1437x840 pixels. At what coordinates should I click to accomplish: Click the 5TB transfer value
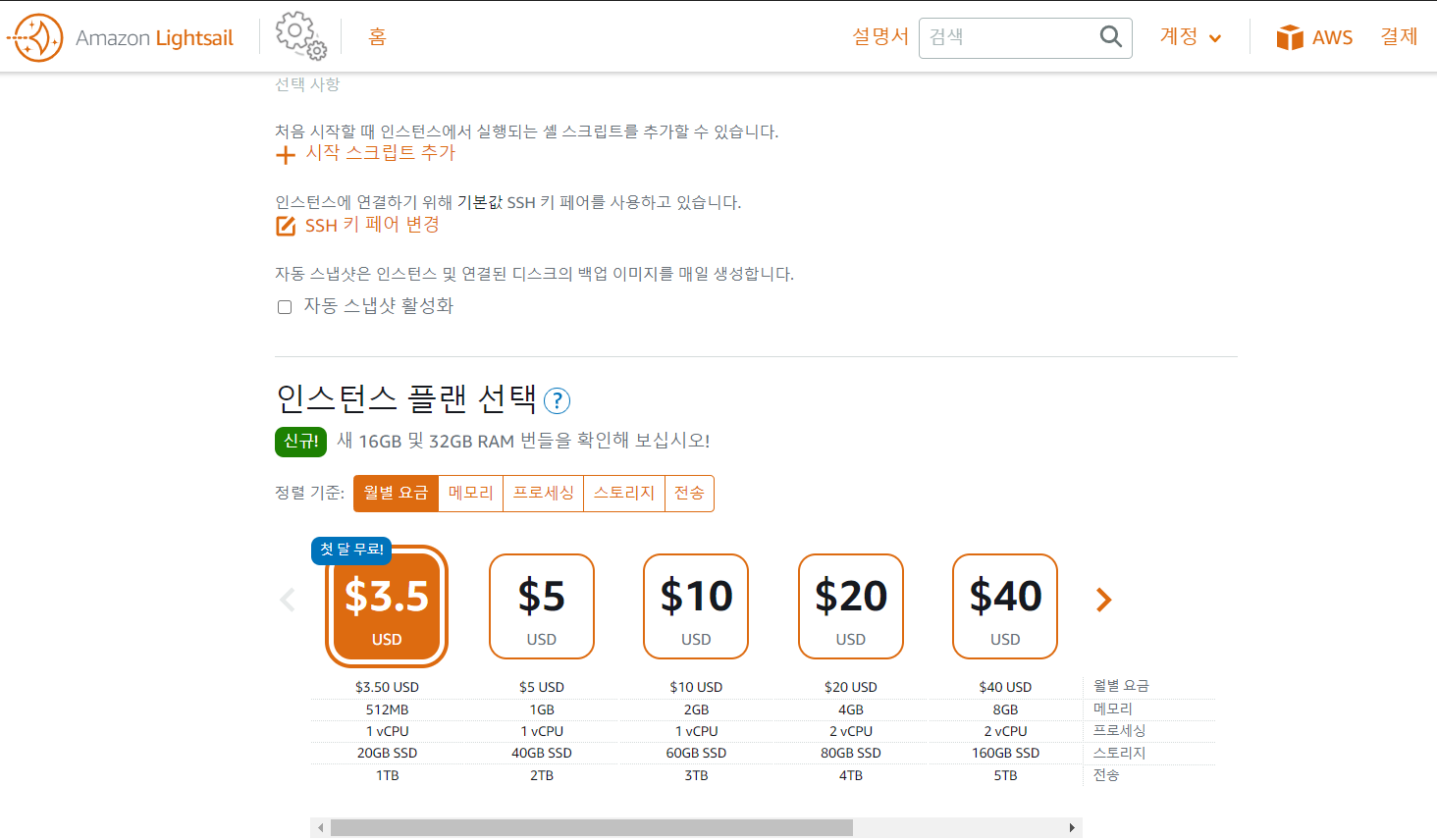1005,776
